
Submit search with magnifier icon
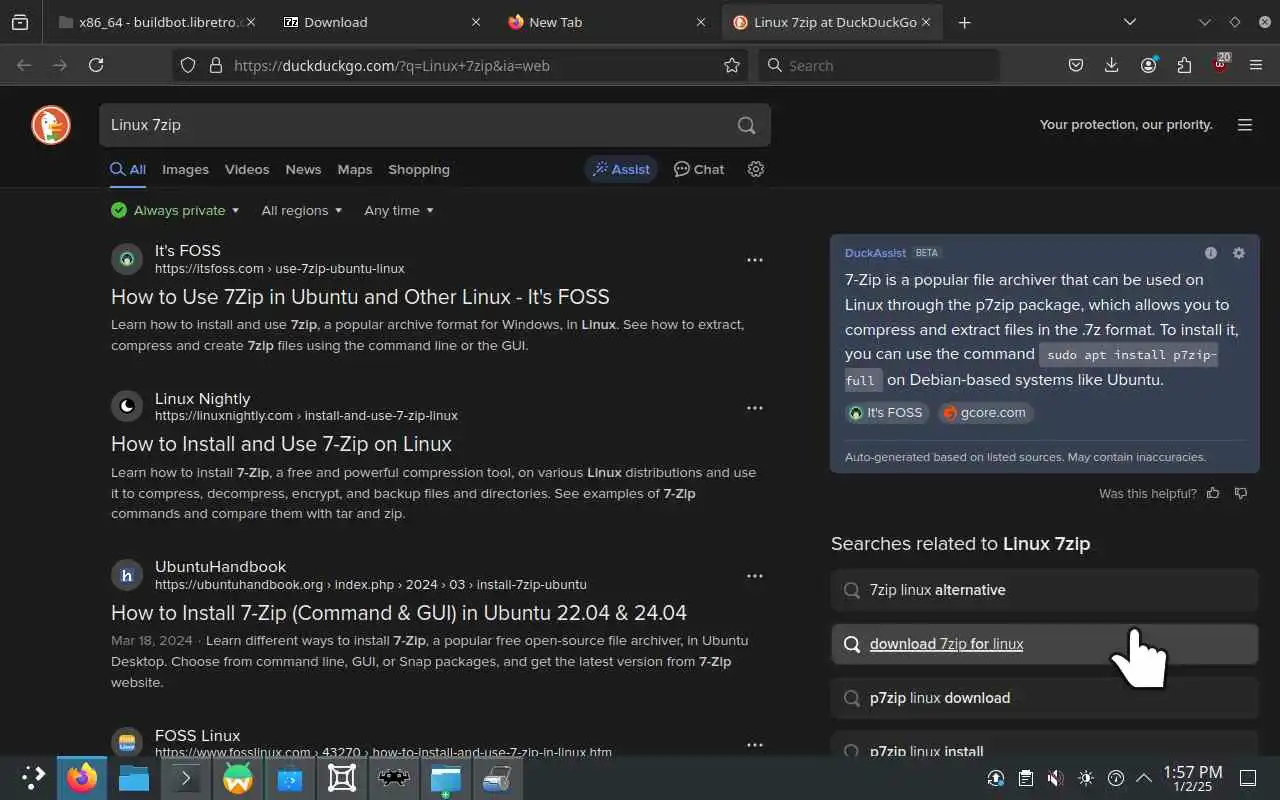click(x=746, y=125)
